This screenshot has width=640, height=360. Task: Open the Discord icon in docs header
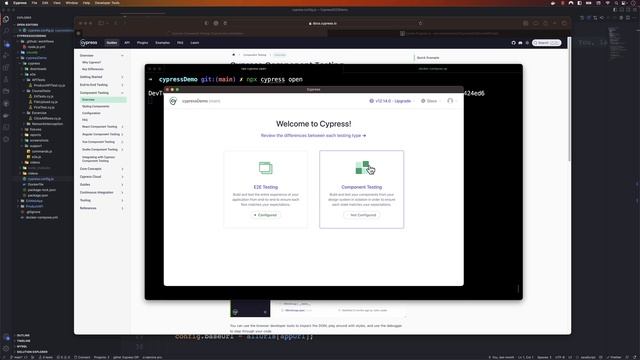pos(520,43)
